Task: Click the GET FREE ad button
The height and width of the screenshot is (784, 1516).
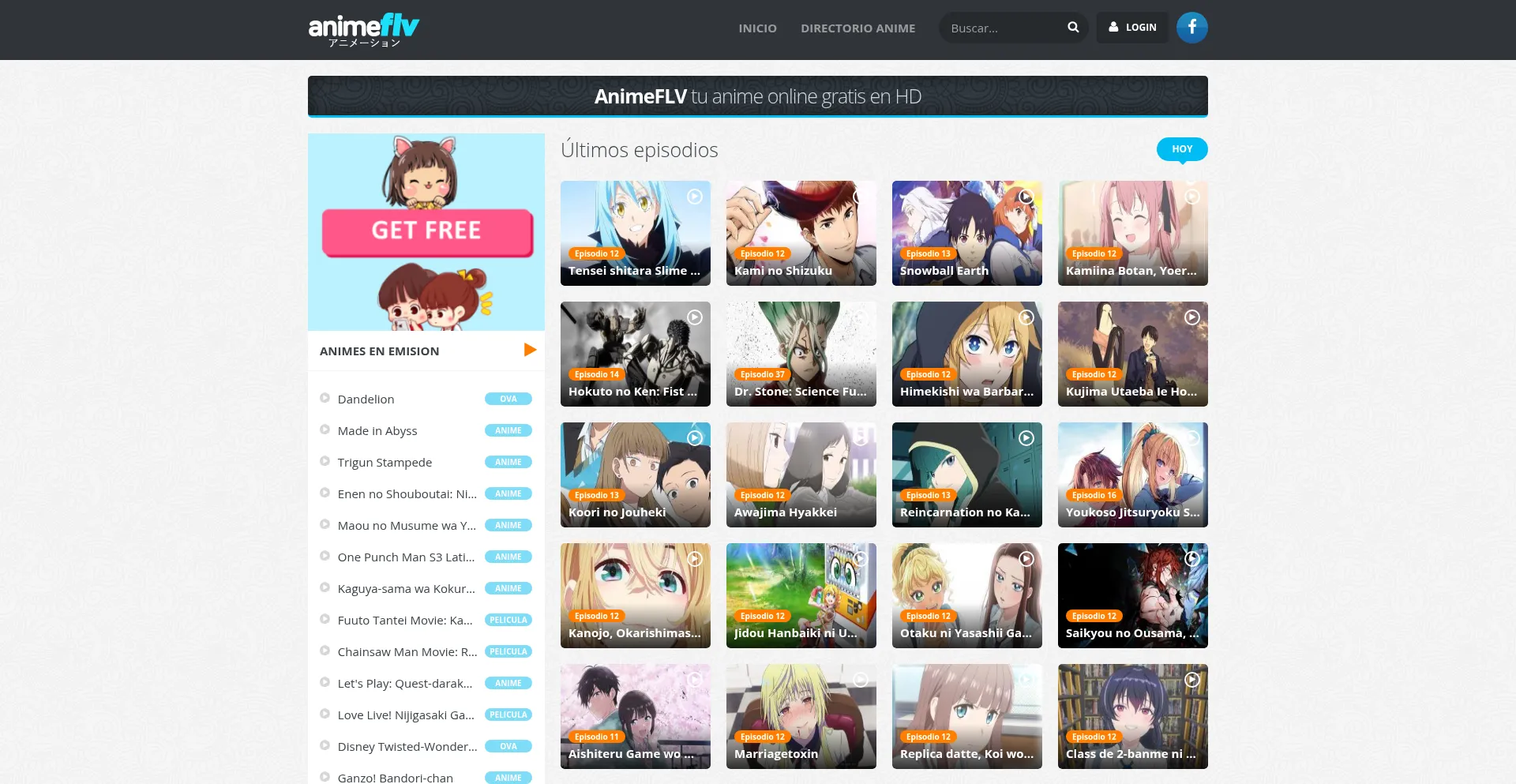Action: (427, 232)
